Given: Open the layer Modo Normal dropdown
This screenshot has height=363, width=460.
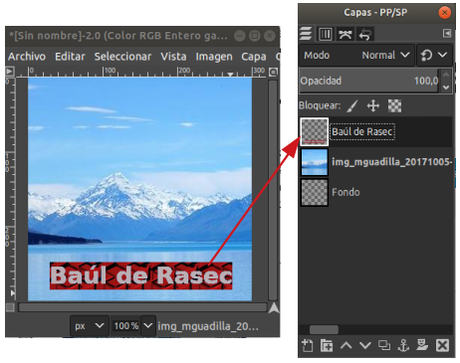Looking at the screenshot, I should 357,55.
